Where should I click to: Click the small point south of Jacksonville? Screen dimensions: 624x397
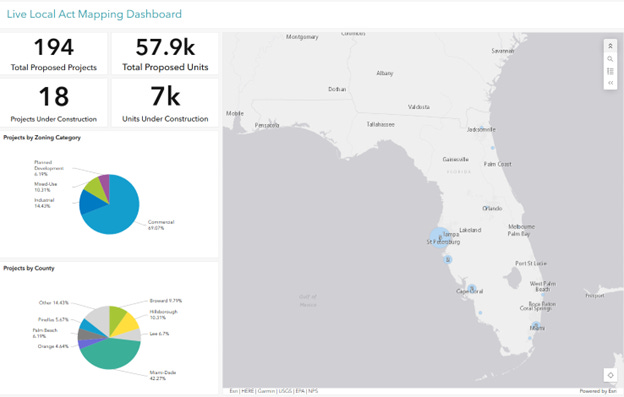(492, 148)
